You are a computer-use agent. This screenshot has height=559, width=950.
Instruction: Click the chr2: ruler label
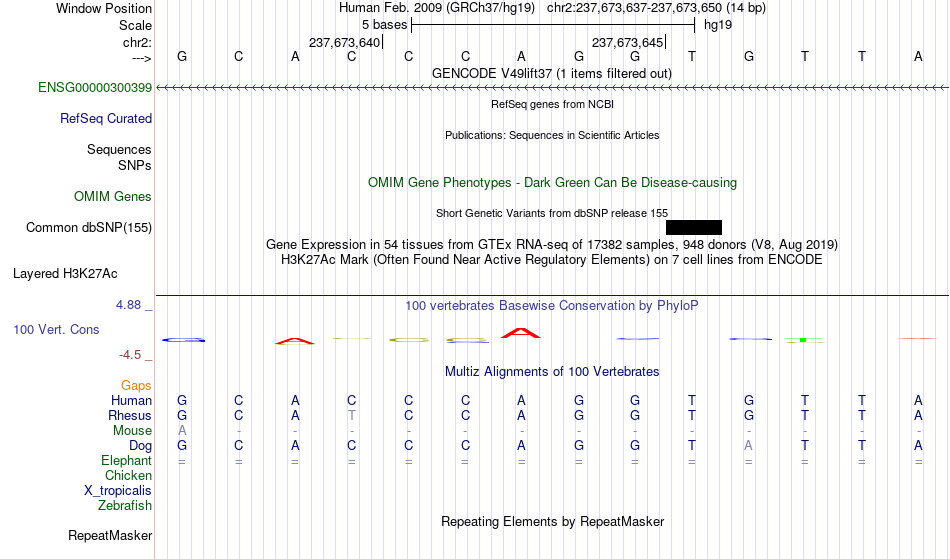[137, 42]
